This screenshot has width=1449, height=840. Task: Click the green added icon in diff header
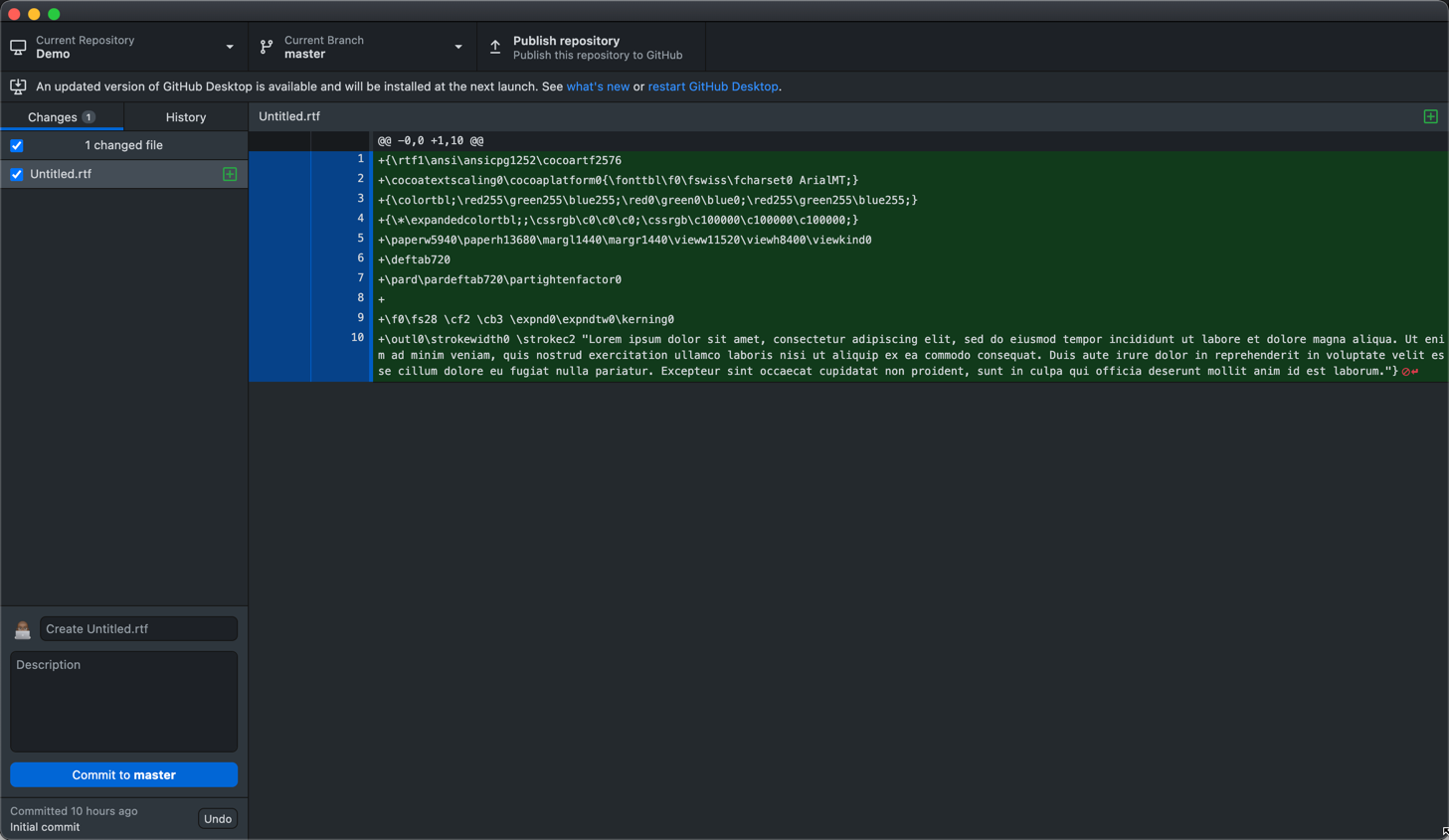pyautogui.click(x=1431, y=116)
